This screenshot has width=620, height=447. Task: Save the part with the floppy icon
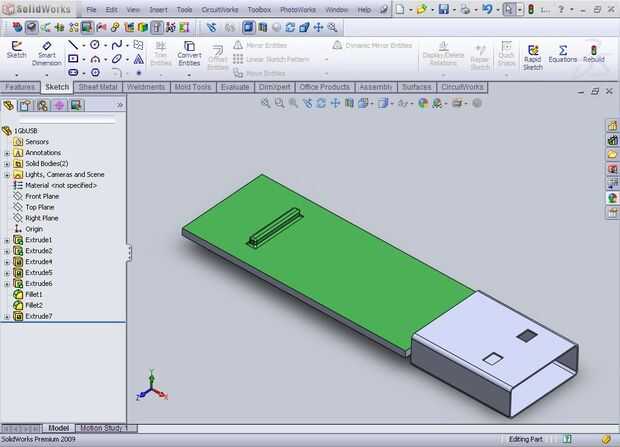(x=444, y=9)
